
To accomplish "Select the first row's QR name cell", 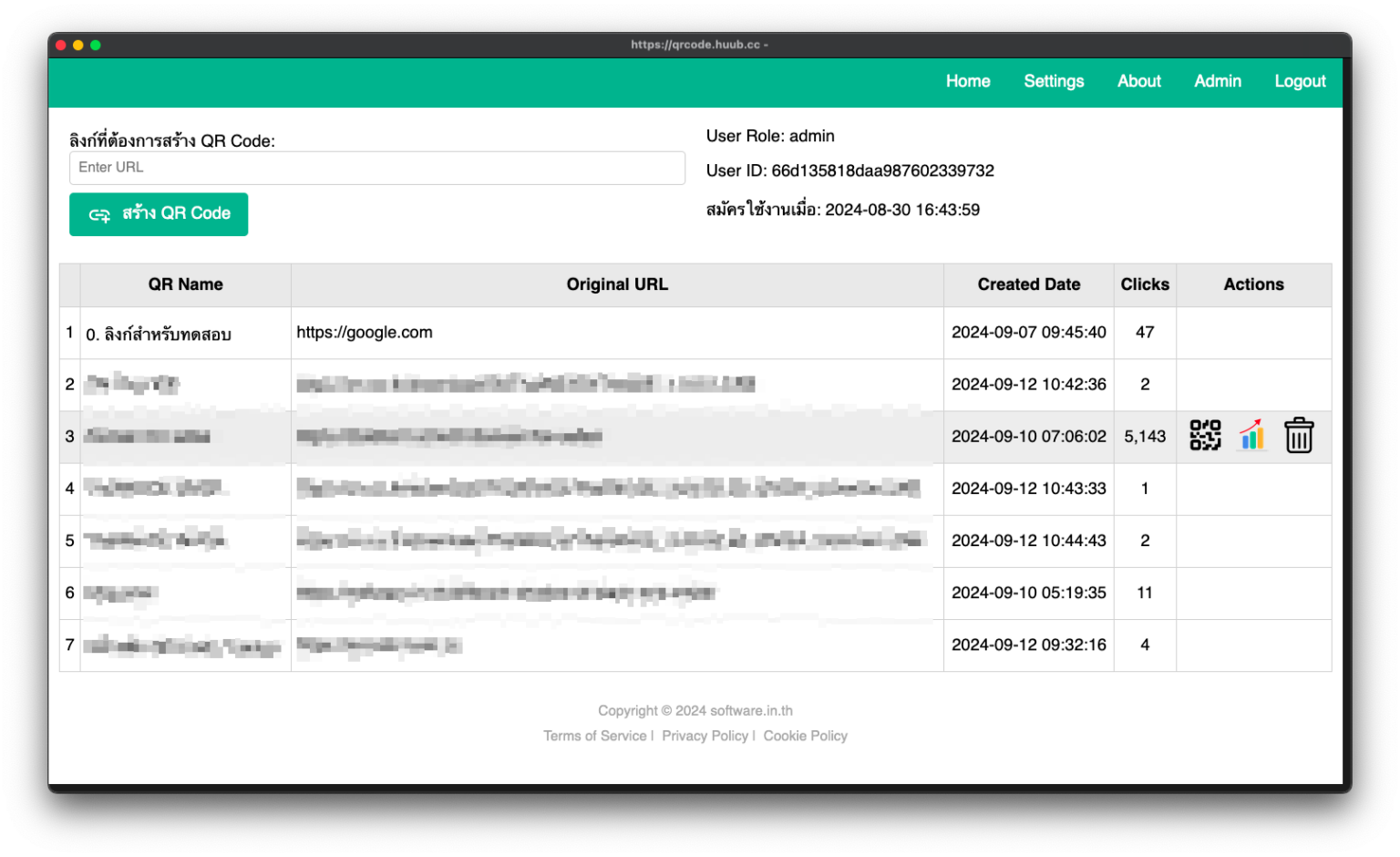I will [x=159, y=335].
